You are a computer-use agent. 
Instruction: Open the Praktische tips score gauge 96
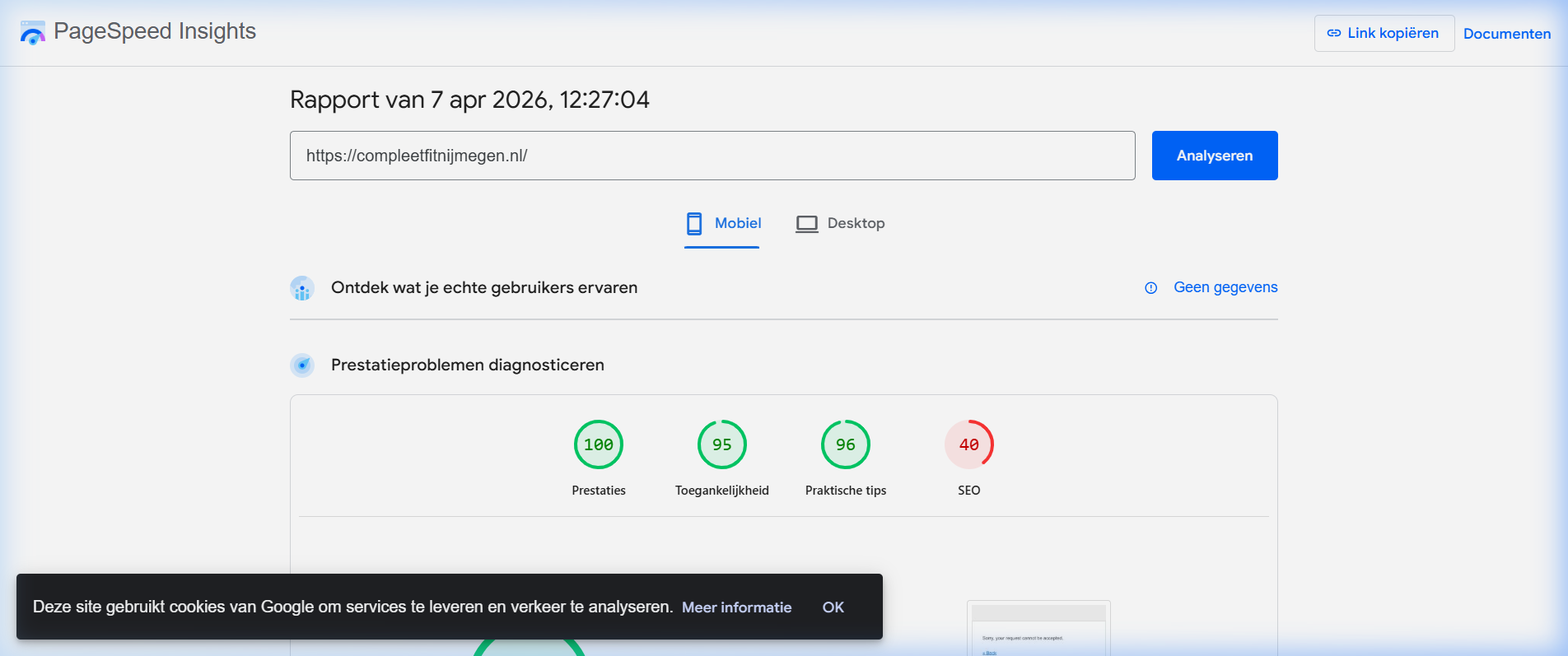coord(846,444)
